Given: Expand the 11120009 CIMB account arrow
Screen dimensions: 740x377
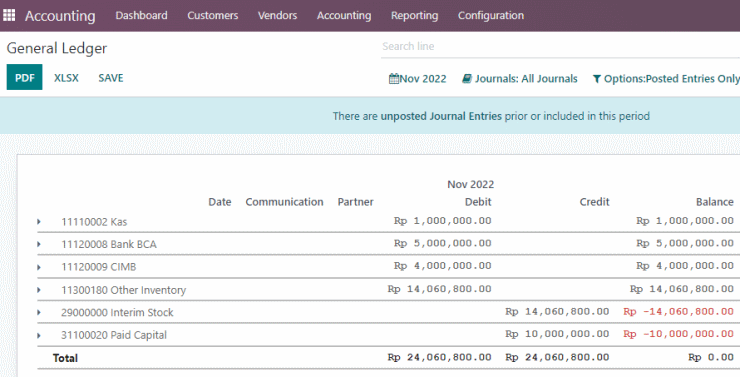Looking at the screenshot, I should point(39,267).
